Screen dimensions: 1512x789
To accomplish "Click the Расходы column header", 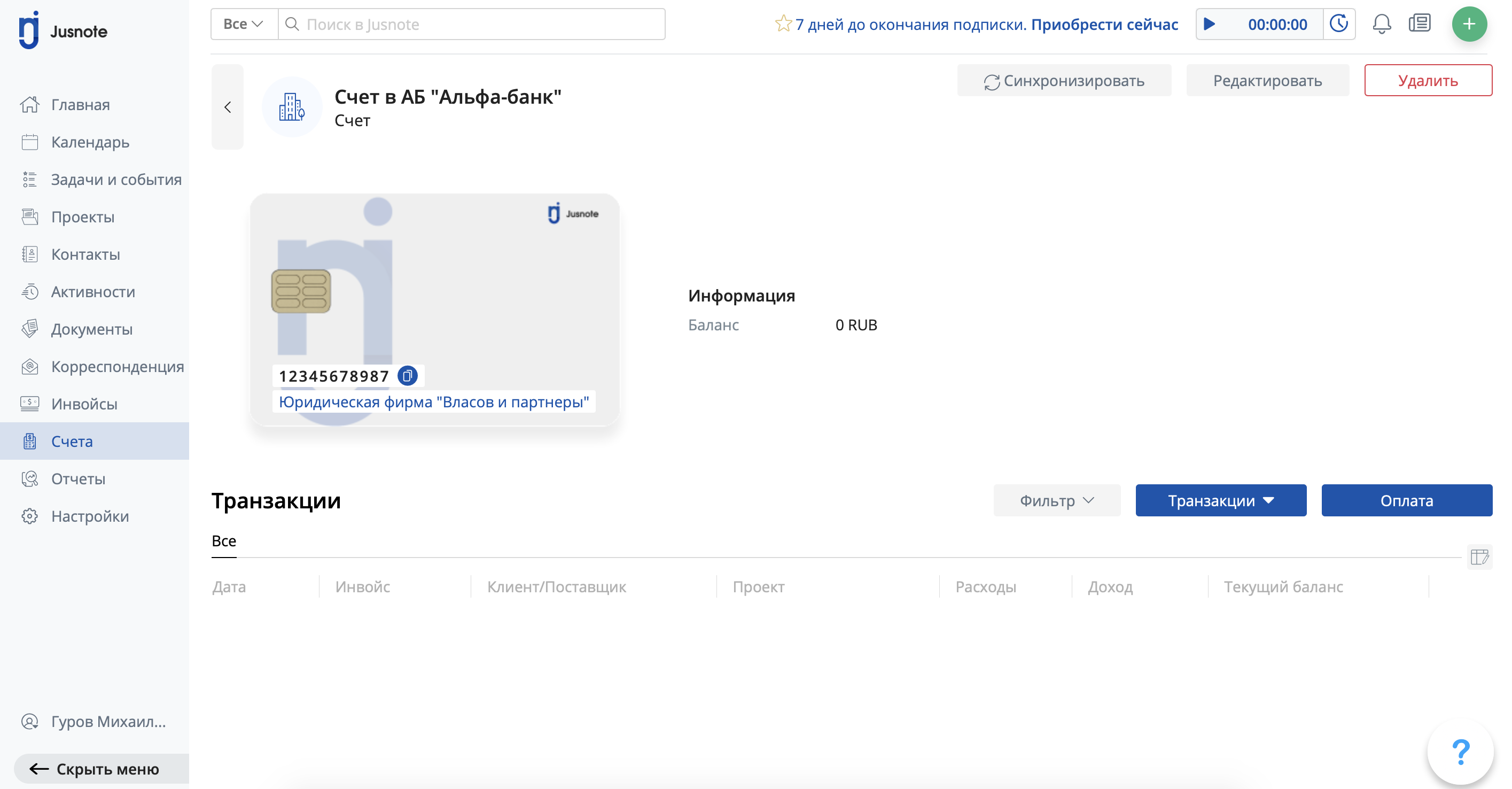I will pos(986,586).
